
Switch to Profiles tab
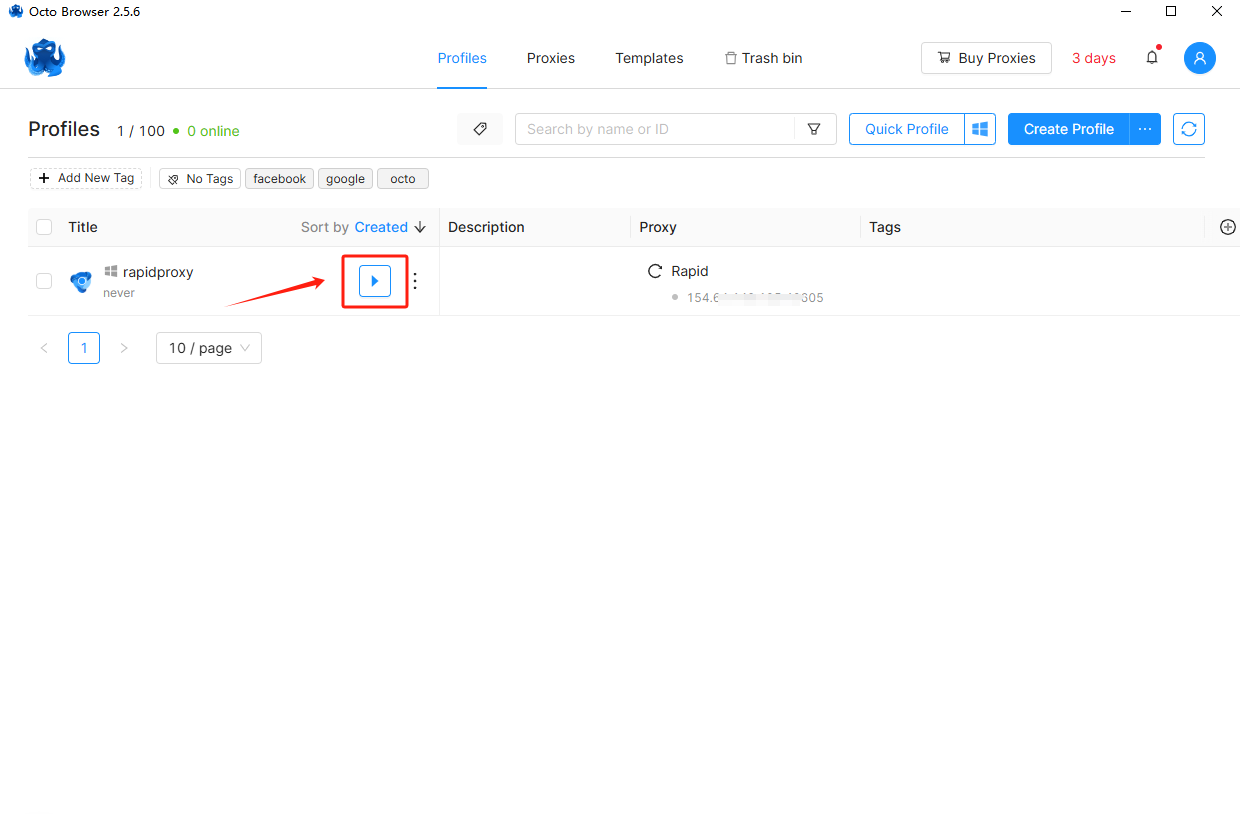click(x=462, y=58)
